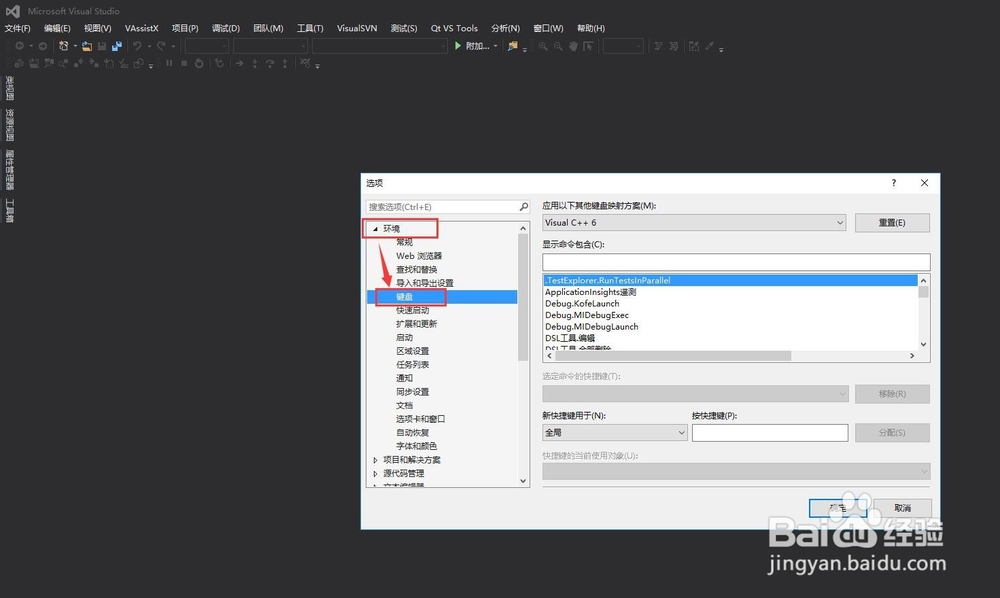Open the Qt VS Tools menu
This screenshot has height=598, width=1000.
pos(454,28)
